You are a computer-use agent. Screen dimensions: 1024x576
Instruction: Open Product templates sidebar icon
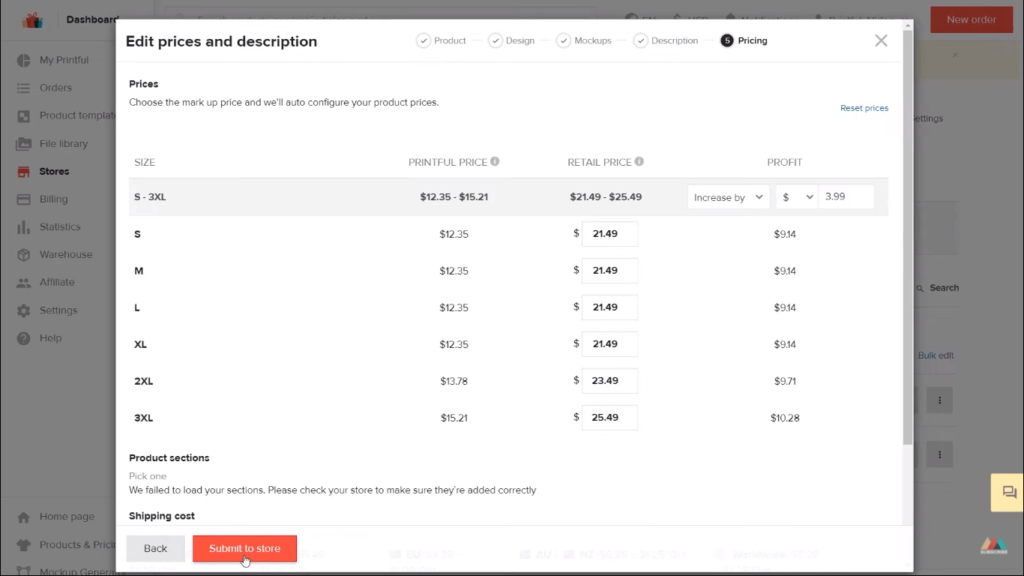click(24, 116)
